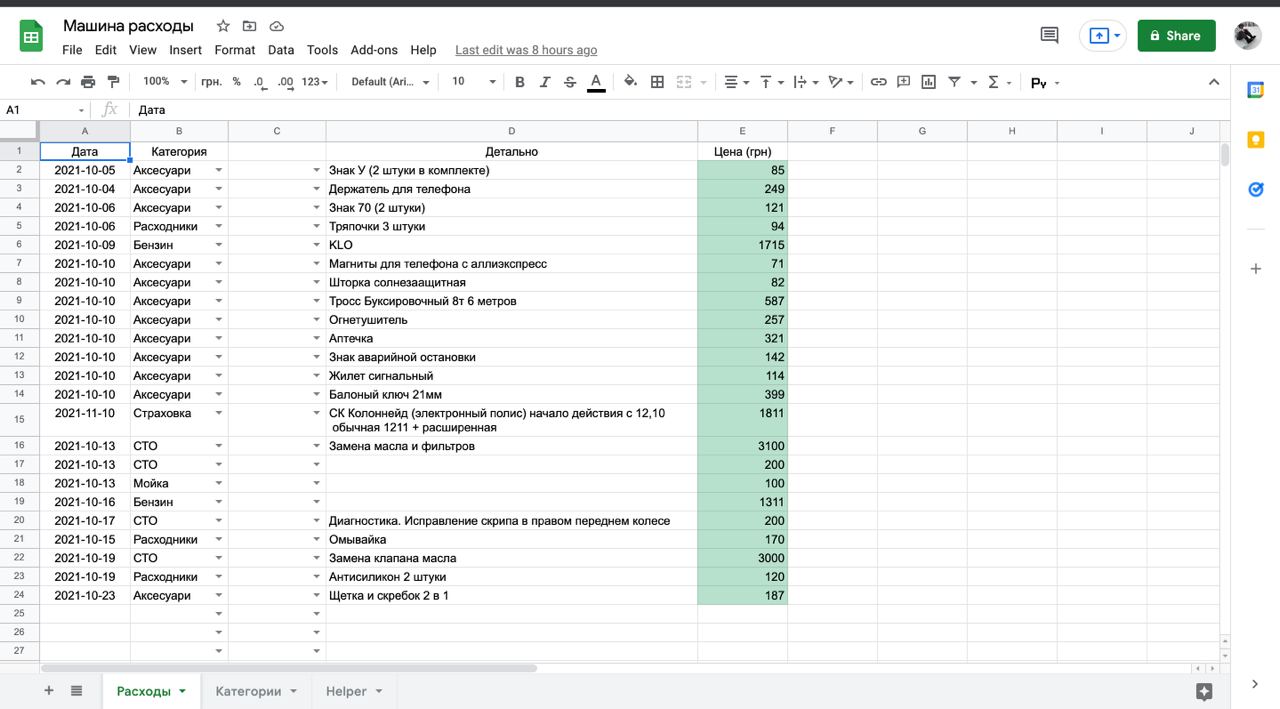Print the spreadsheet via printer icon

[88, 82]
